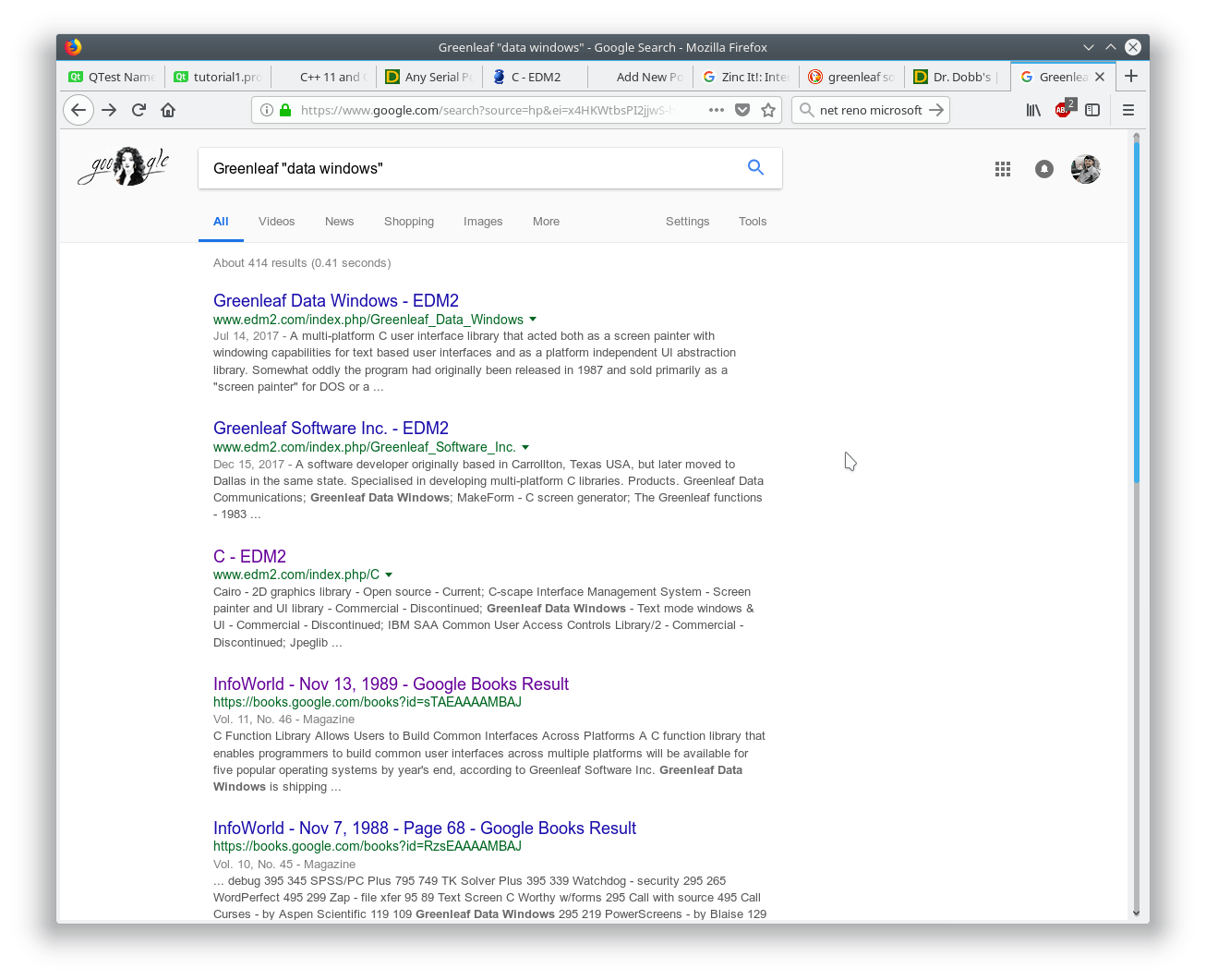Switch to tutorial1.pro tab
1206x980 pixels.
[218, 77]
